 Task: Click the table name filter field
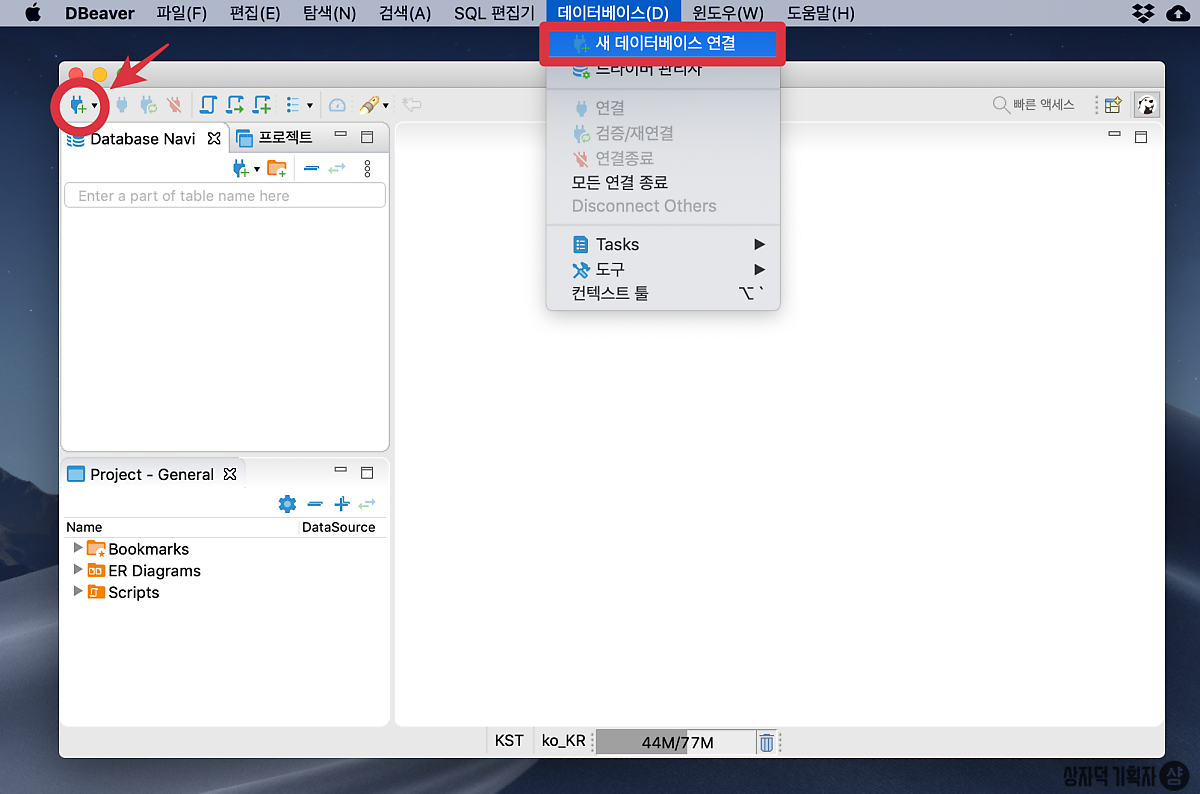pyautogui.click(x=225, y=196)
